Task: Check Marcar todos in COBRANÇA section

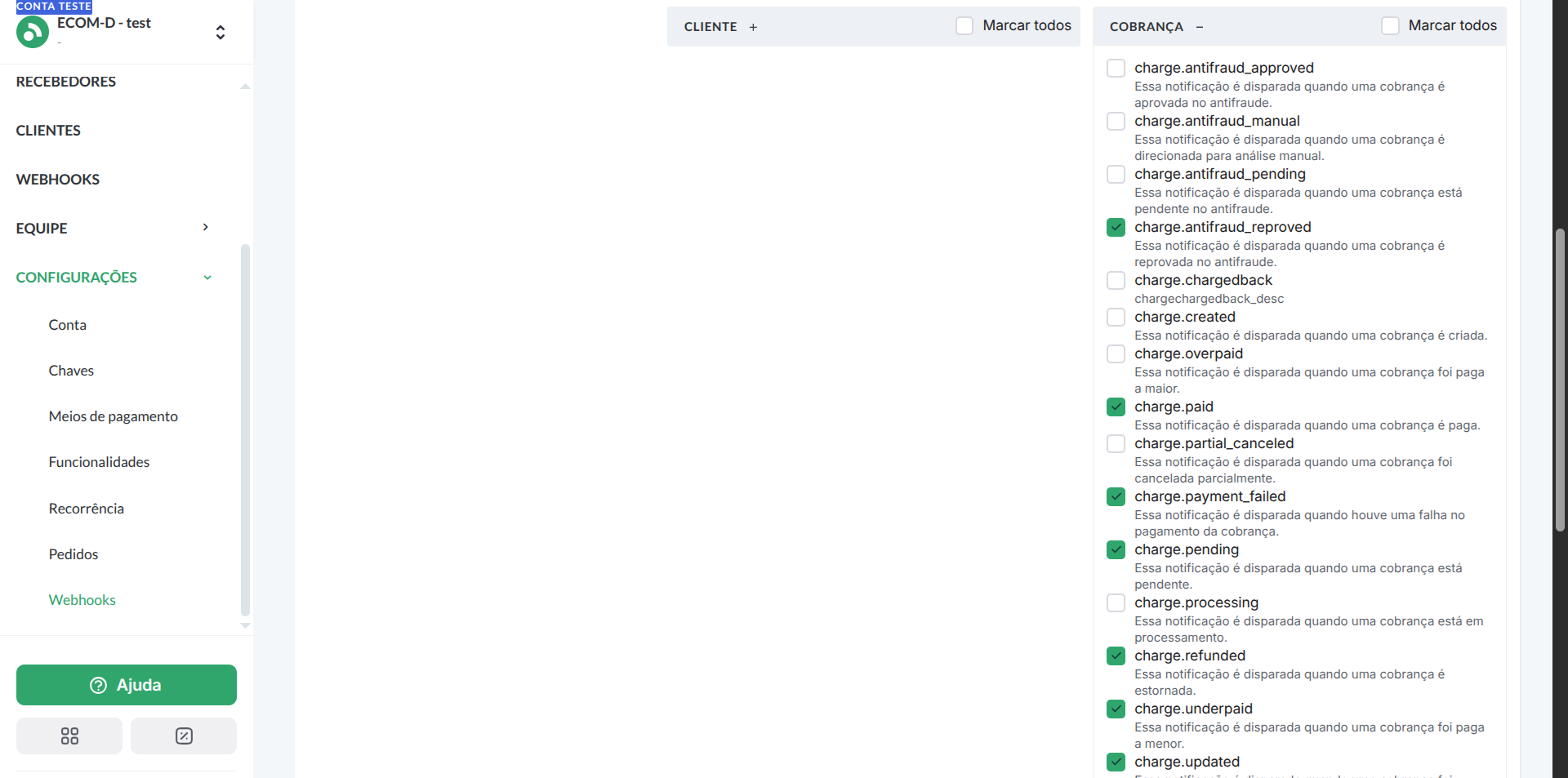Action: pos(1390,26)
